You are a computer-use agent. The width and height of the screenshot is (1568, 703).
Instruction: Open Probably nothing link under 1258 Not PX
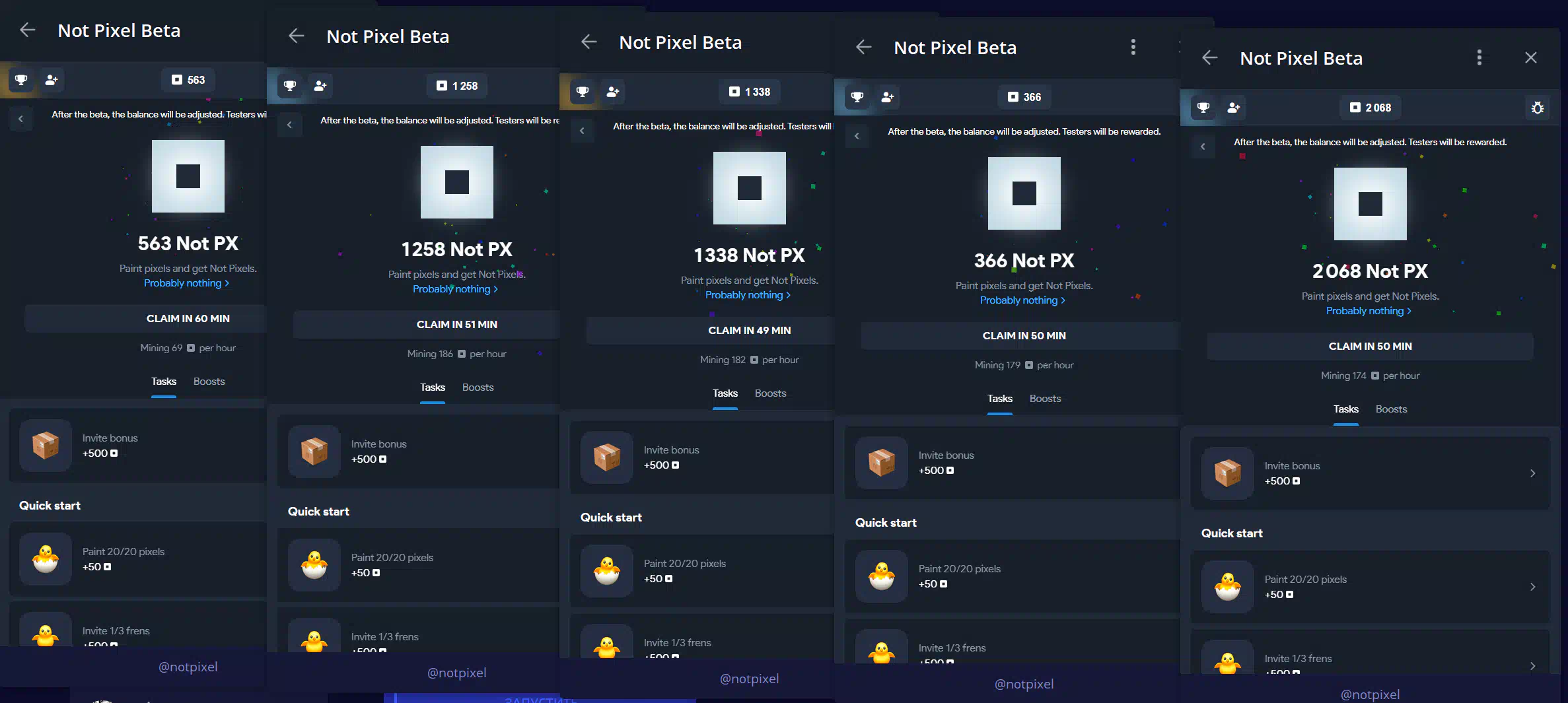[456, 289]
